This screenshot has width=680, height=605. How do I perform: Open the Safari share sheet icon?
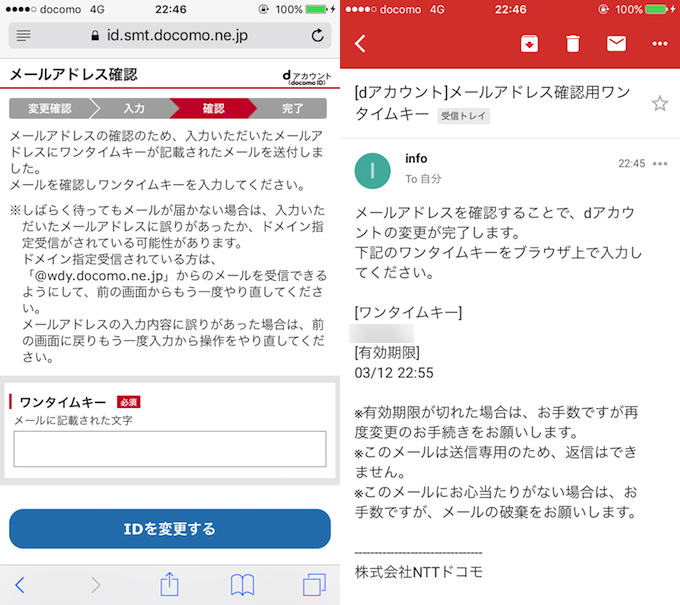point(169,584)
